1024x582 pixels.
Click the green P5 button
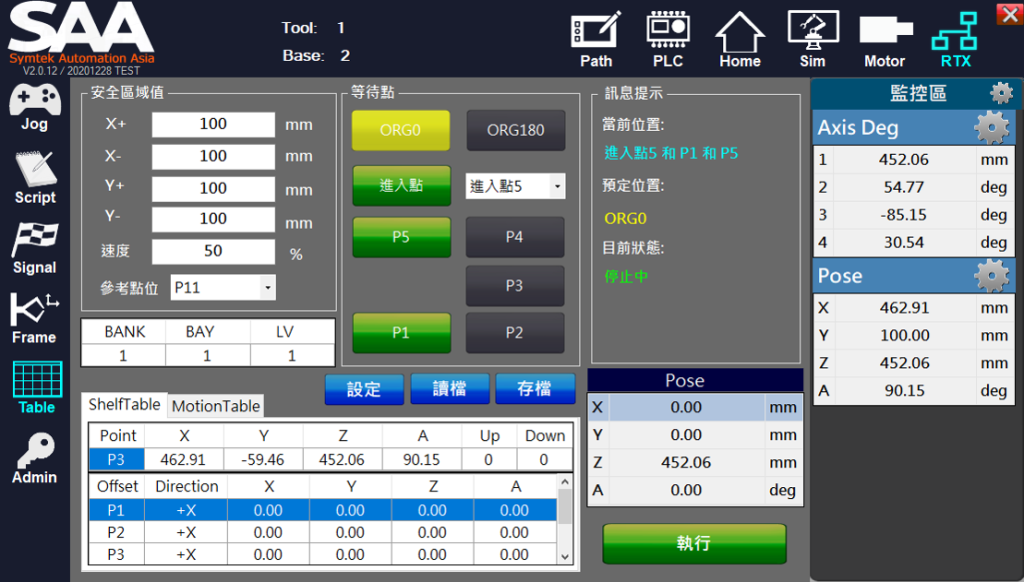401,237
